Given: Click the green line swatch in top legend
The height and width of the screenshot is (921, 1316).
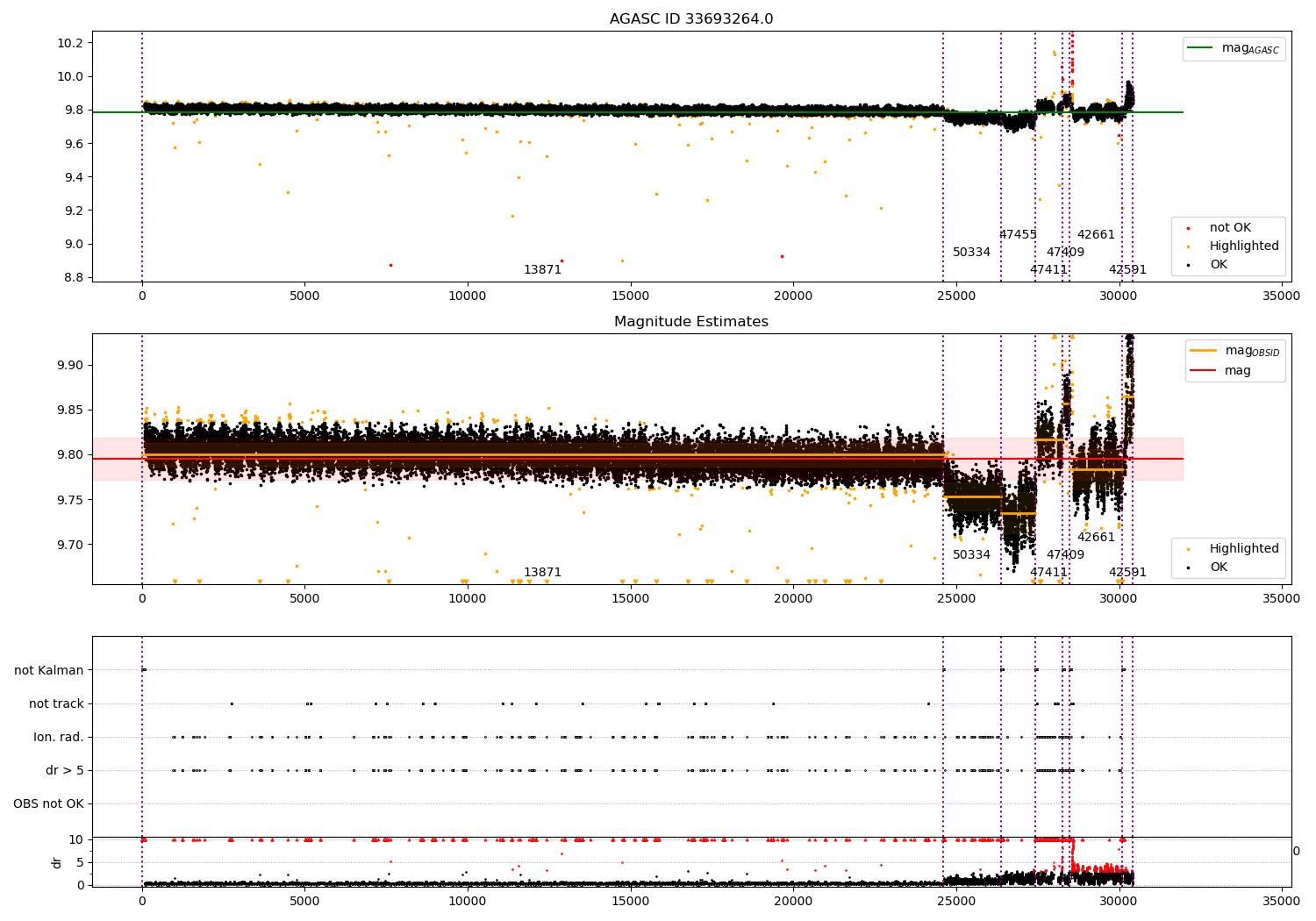Looking at the screenshot, I should click(1200, 48).
